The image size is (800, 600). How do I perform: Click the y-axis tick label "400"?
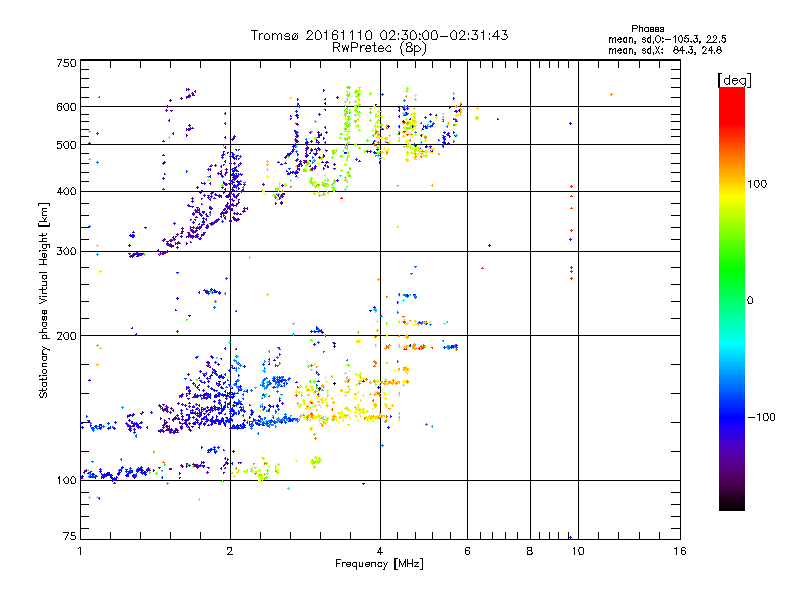(x=66, y=192)
